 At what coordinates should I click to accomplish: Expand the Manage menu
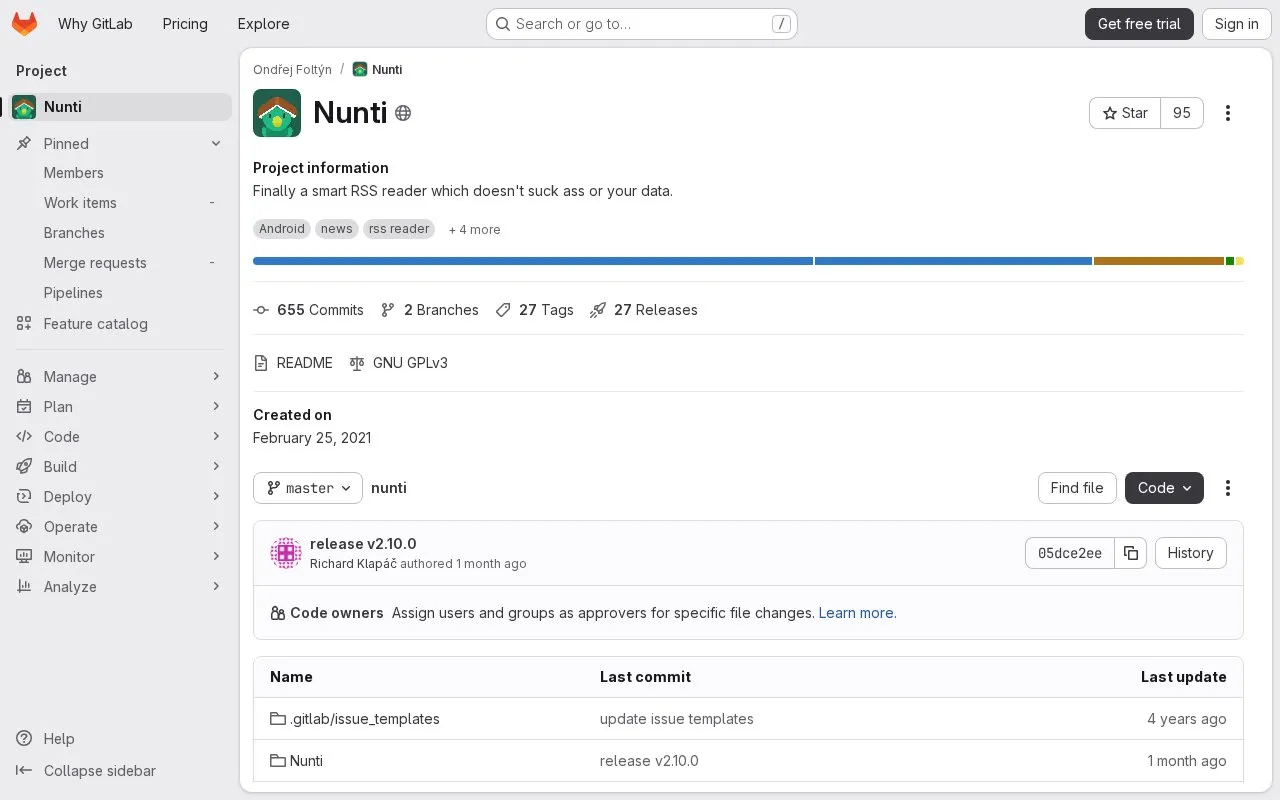120,377
